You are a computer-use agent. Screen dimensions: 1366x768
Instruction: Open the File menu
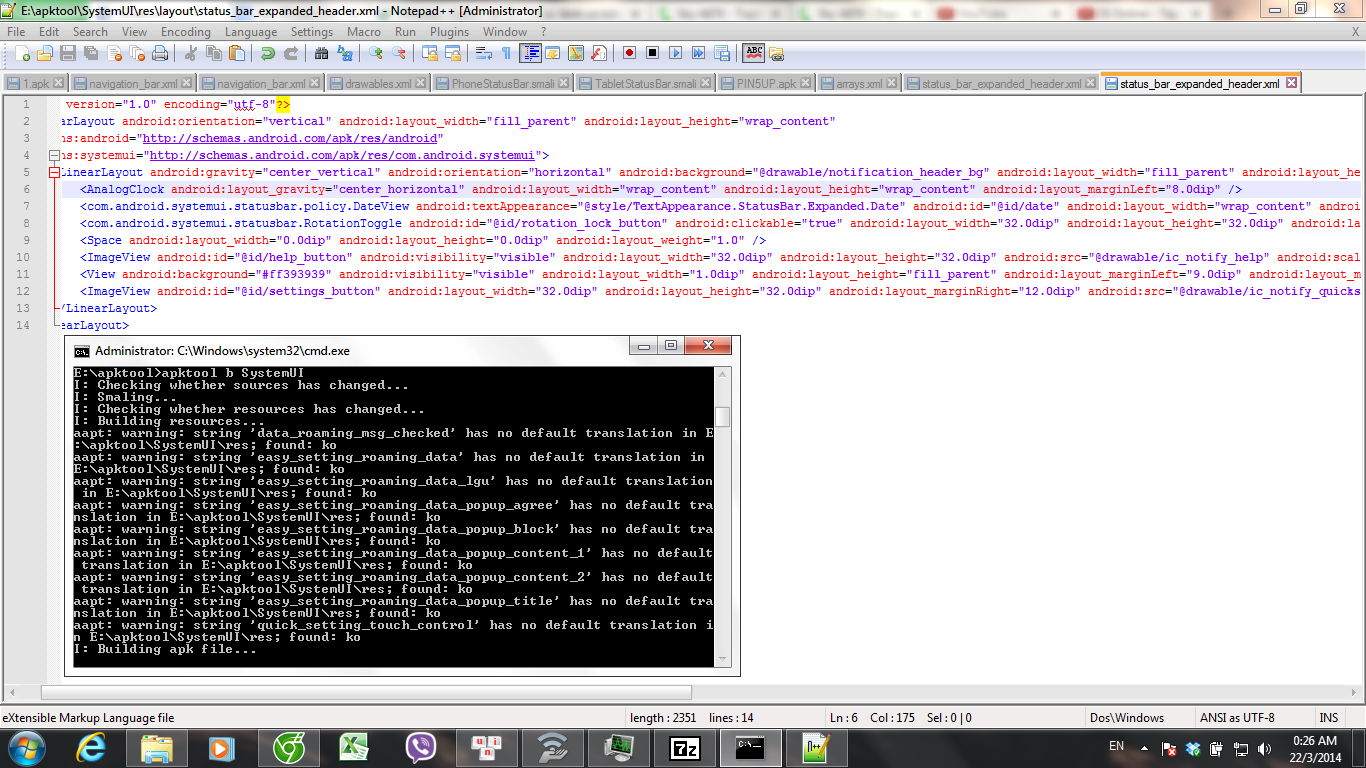[16, 32]
